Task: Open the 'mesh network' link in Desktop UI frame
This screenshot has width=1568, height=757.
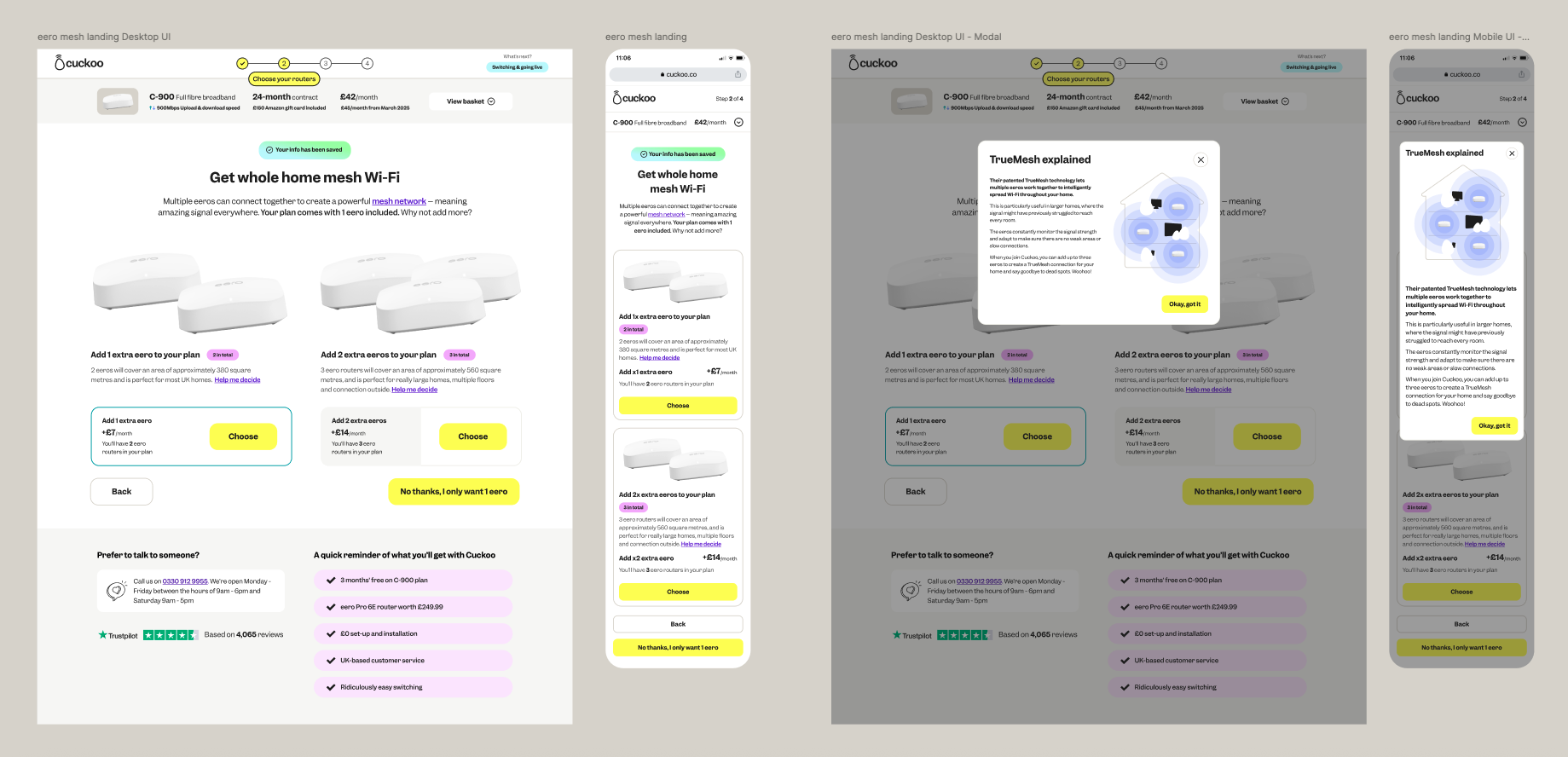Action: 399,201
